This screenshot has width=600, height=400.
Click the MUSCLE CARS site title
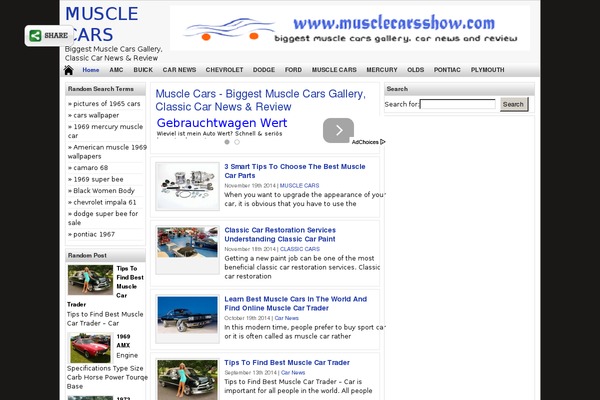102,24
